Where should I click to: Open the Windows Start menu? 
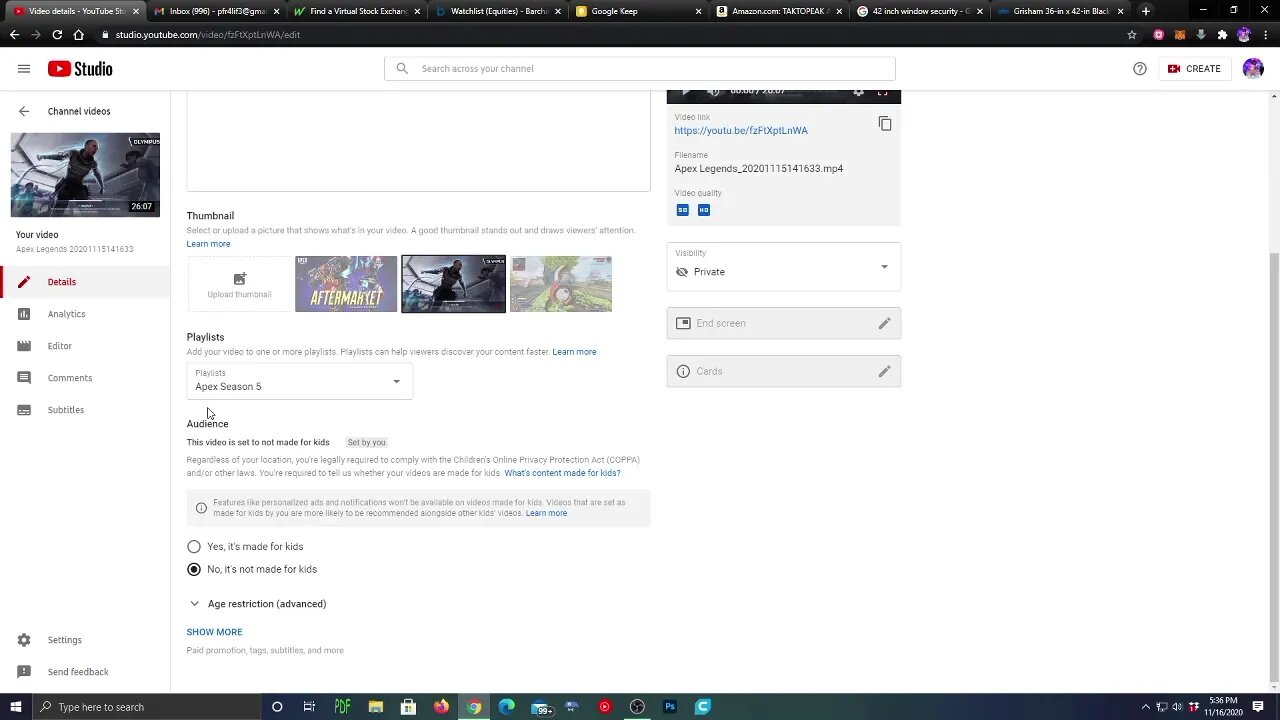15,707
